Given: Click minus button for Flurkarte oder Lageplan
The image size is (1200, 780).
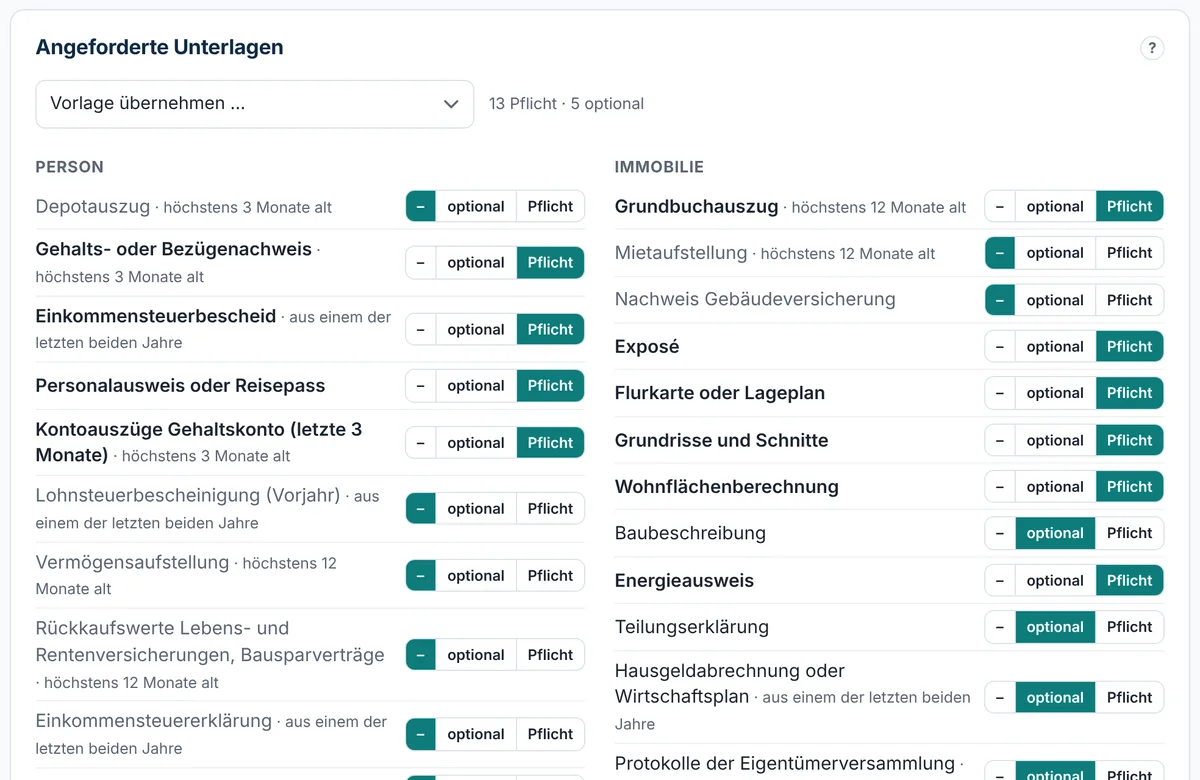Looking at the screenshot, I should [1000, 393].
